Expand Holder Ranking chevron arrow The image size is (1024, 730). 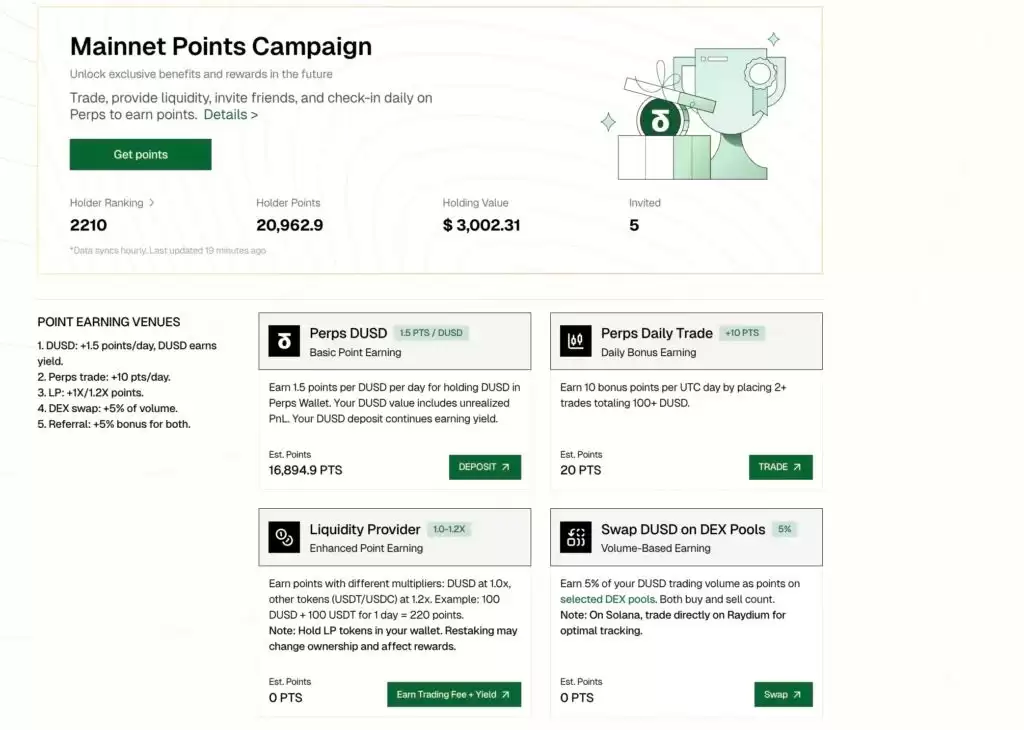point(152,203)
